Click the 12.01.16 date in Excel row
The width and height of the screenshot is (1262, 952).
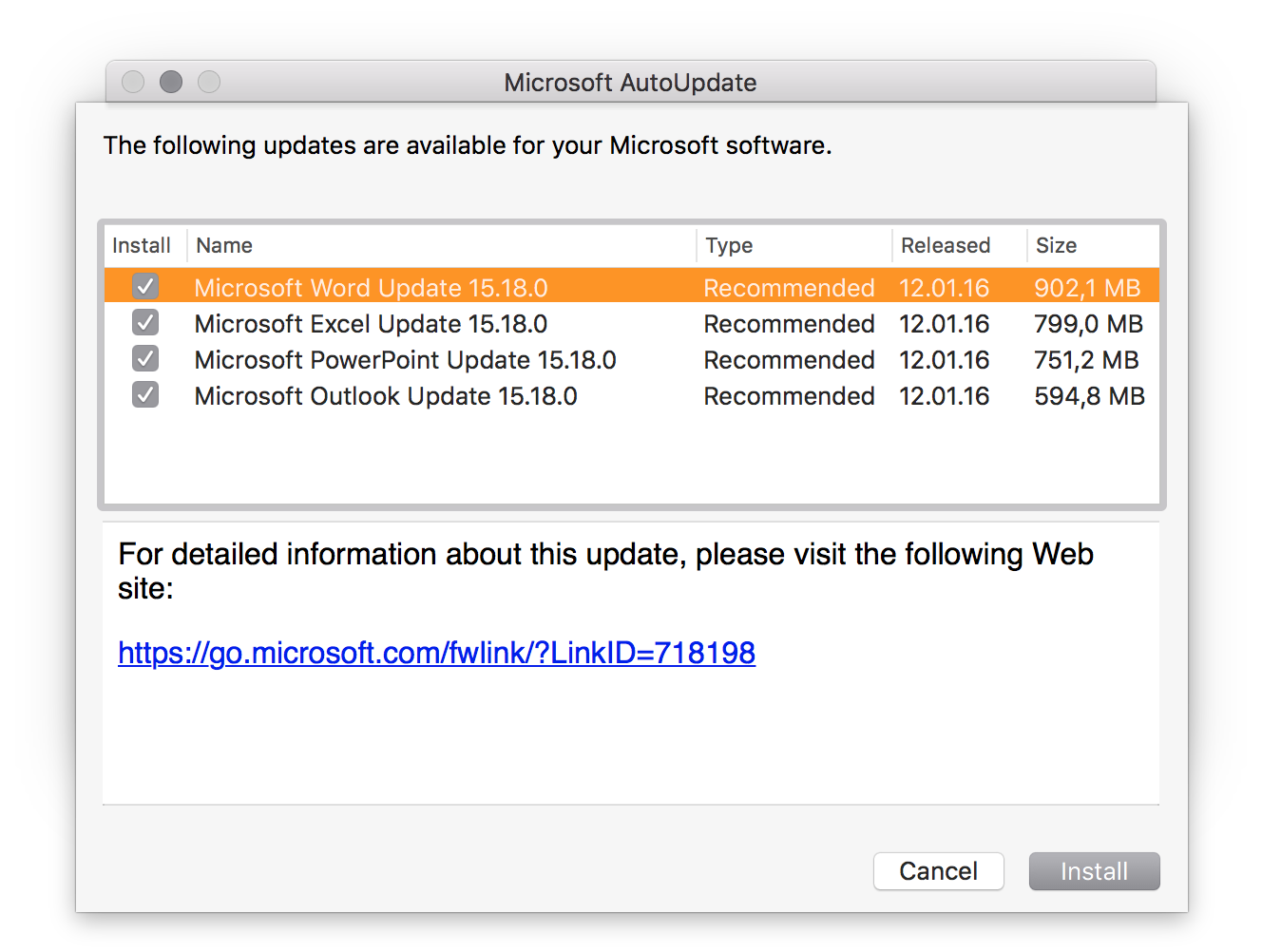(x=945, y=324)
